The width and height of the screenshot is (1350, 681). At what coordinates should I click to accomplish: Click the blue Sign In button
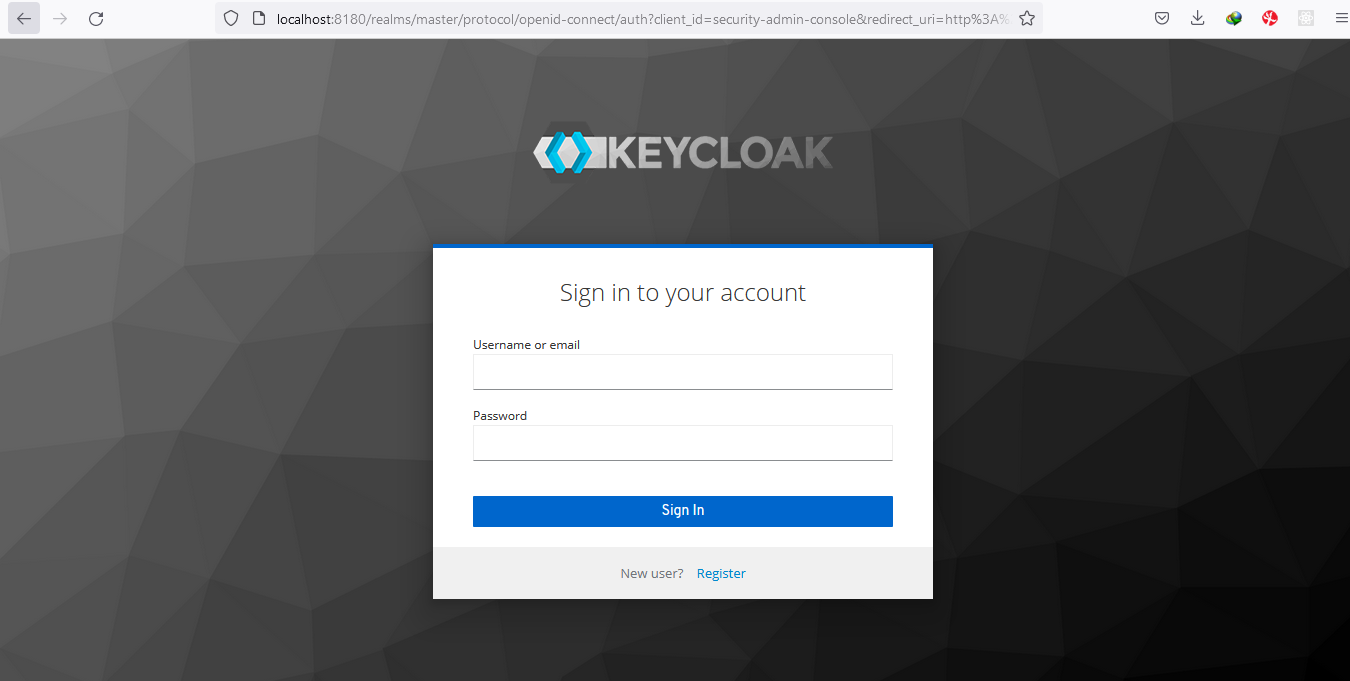(683, 511)
